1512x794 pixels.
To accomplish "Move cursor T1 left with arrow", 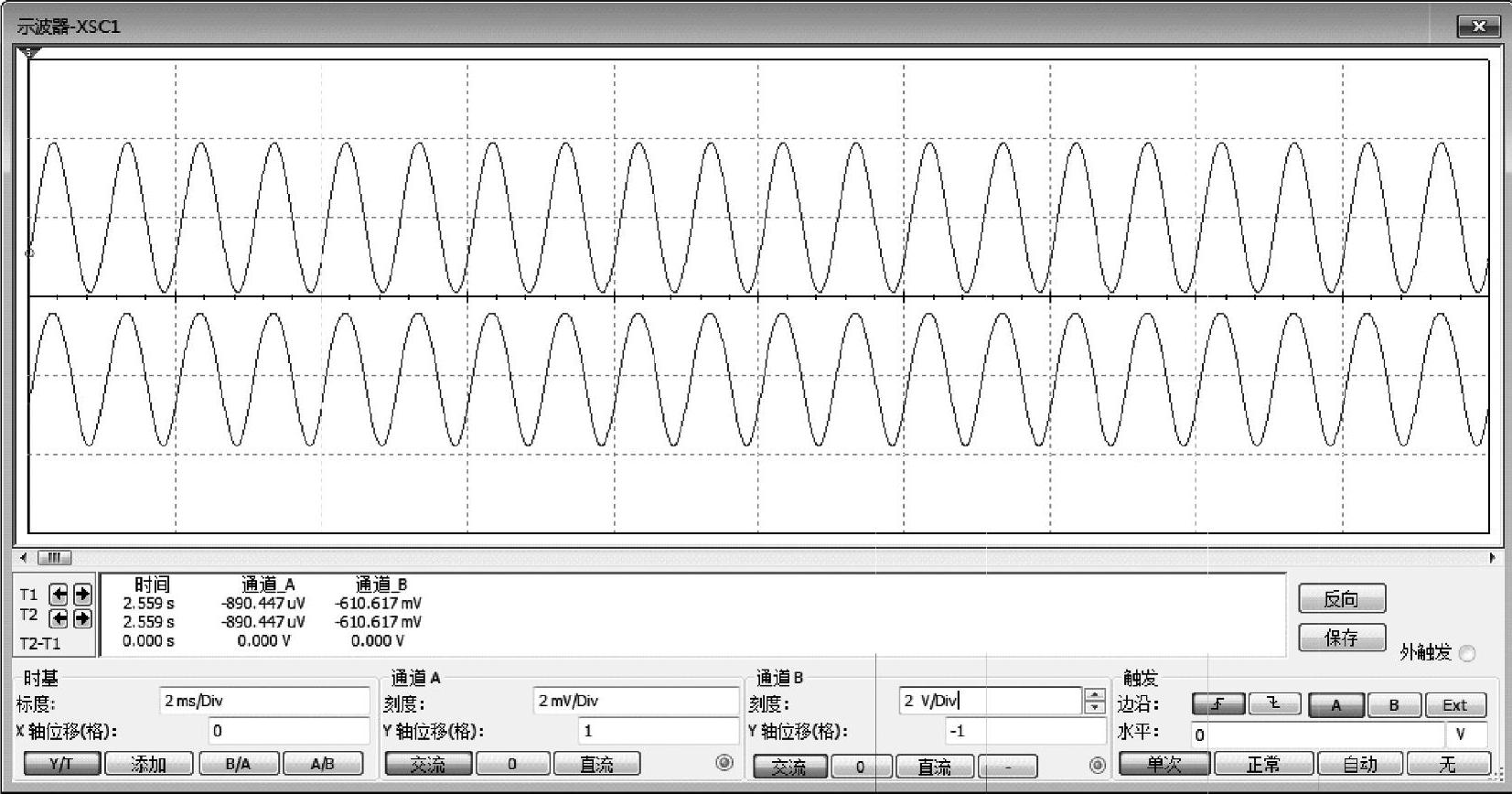I will tap(59, 594).
